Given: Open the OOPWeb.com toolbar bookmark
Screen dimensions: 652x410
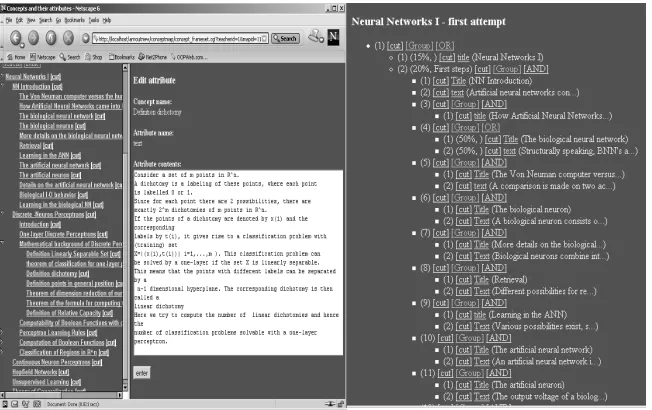Looking at the screenshot, I should click(x=190, y=57).
